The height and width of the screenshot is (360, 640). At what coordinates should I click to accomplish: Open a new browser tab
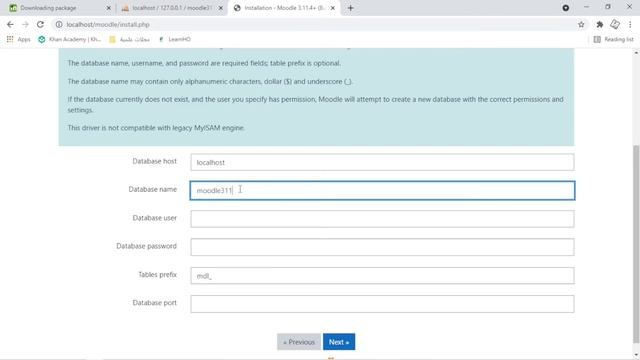click(350, 8)
